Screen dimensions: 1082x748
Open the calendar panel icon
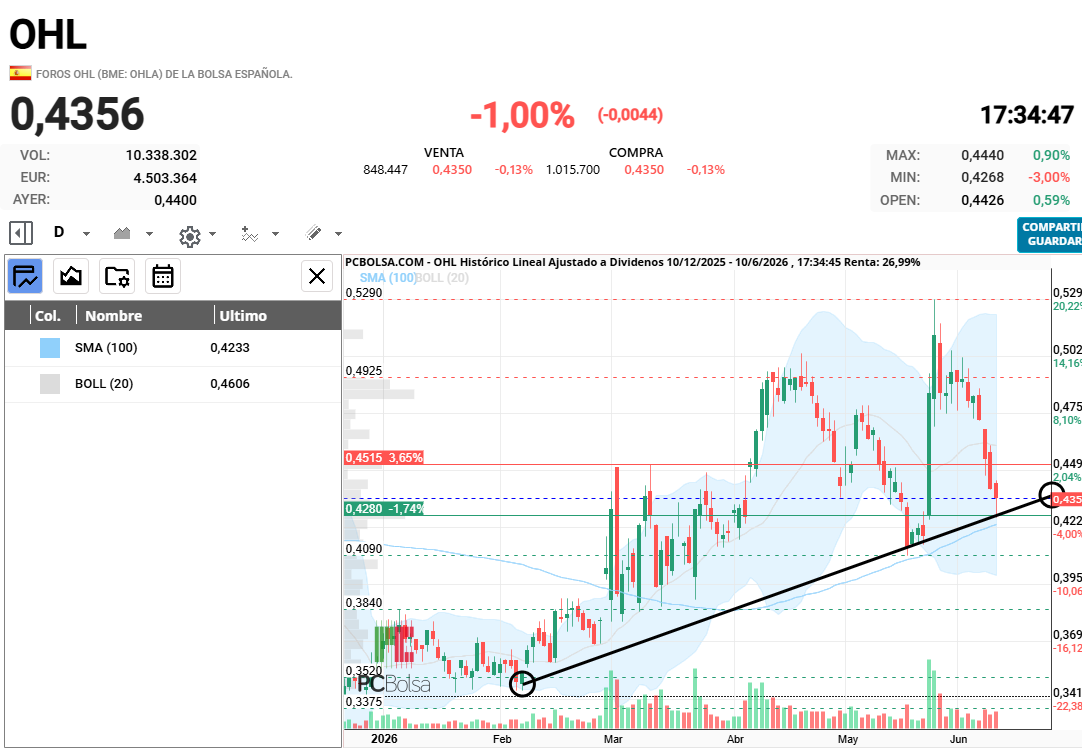pyautogui.click(x=163, y=277)
